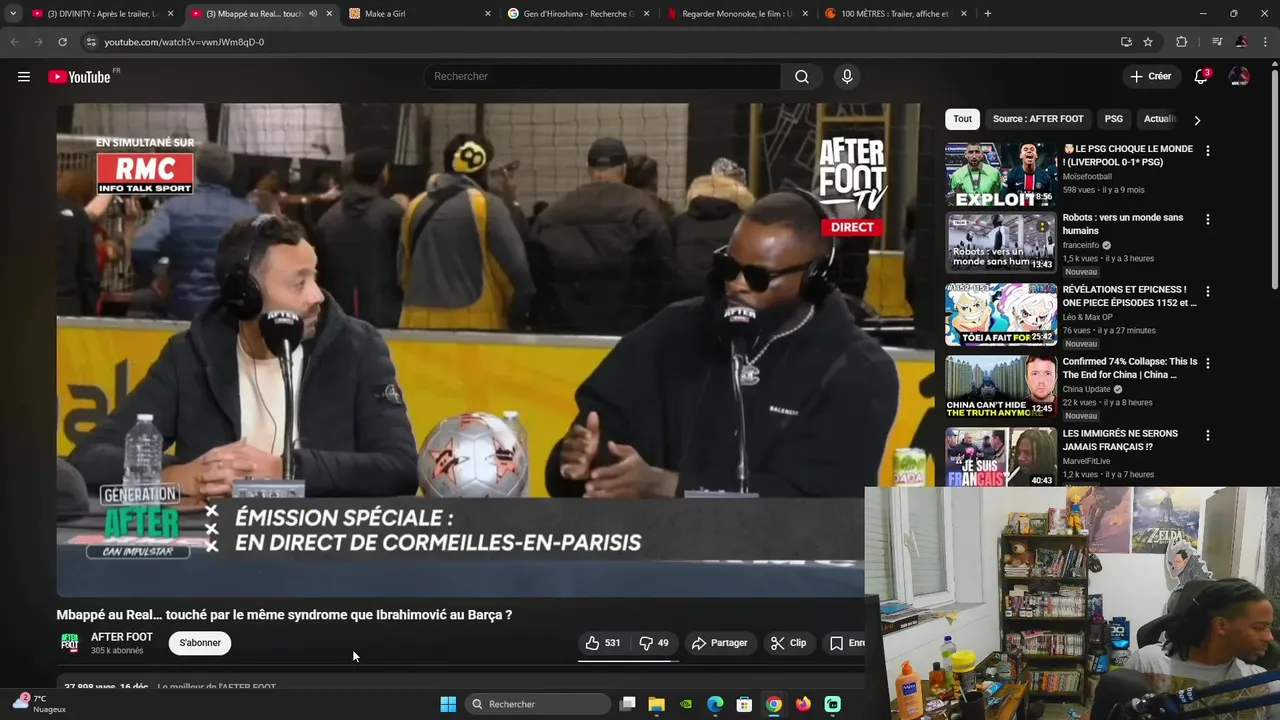Open Google Chrome icon on taskbar

point(774,704)
